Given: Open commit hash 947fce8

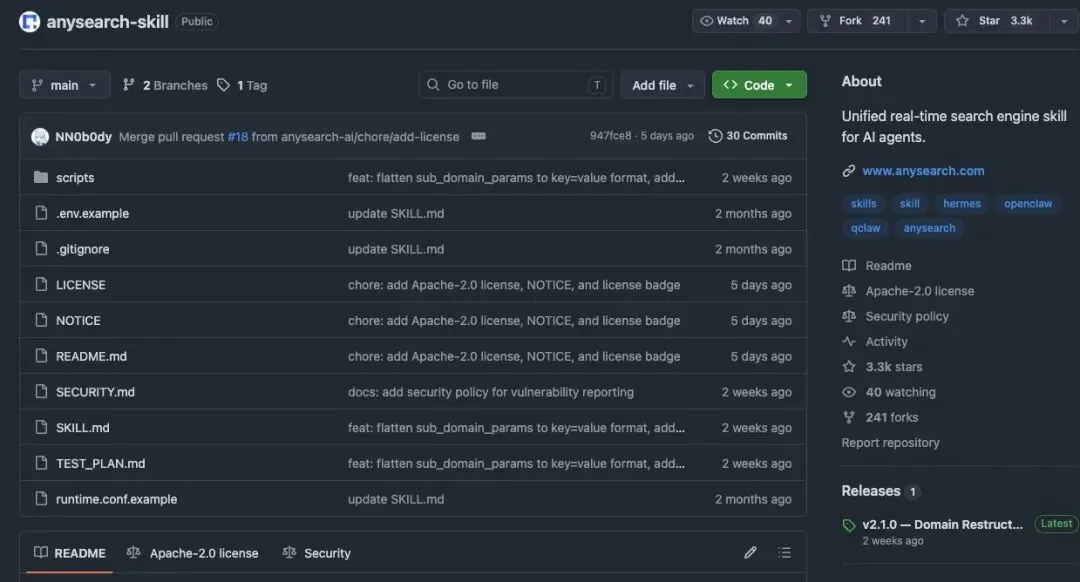Looking at the screenshot, I should [610, 136].
